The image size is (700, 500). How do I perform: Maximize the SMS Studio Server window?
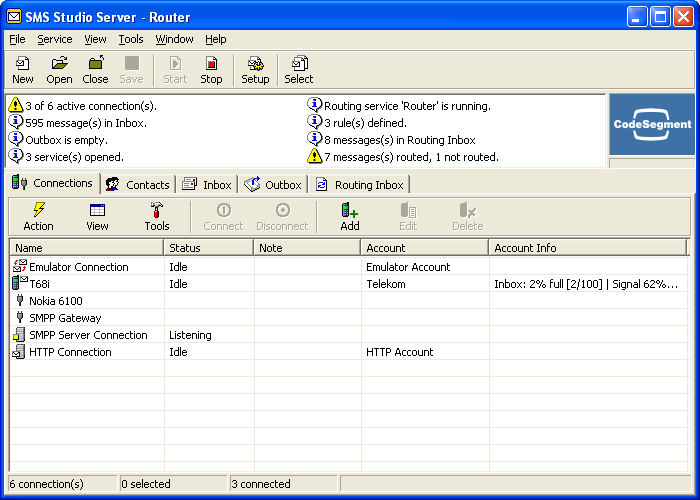click(660, 17)
